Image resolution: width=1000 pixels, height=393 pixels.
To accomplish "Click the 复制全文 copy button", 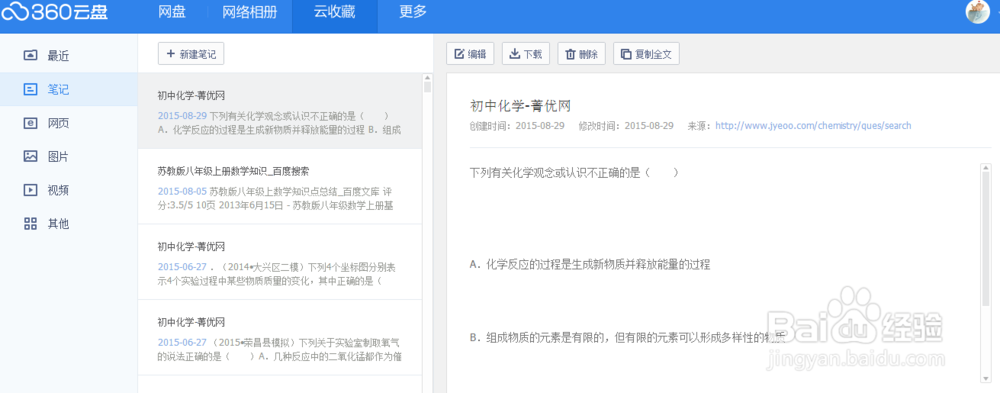I will pos(646,54).
